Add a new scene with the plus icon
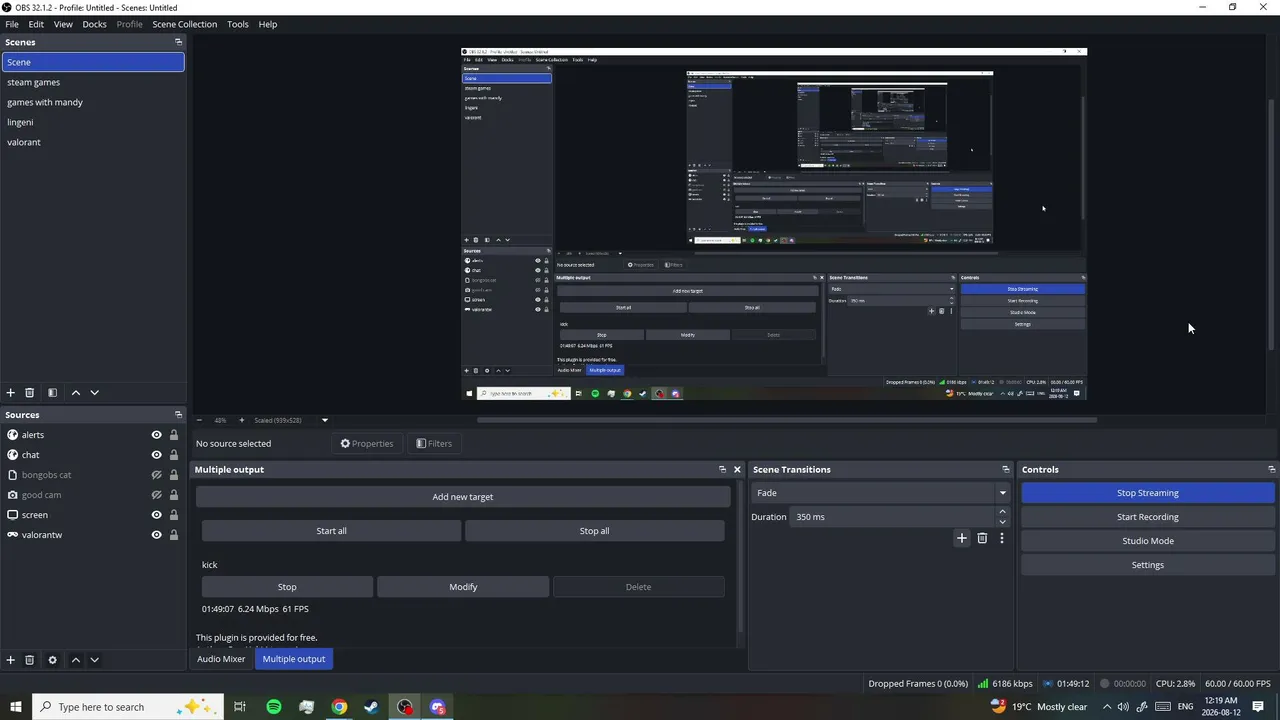The height and width of the screenshot is (720, 1280). coord(11,393)
